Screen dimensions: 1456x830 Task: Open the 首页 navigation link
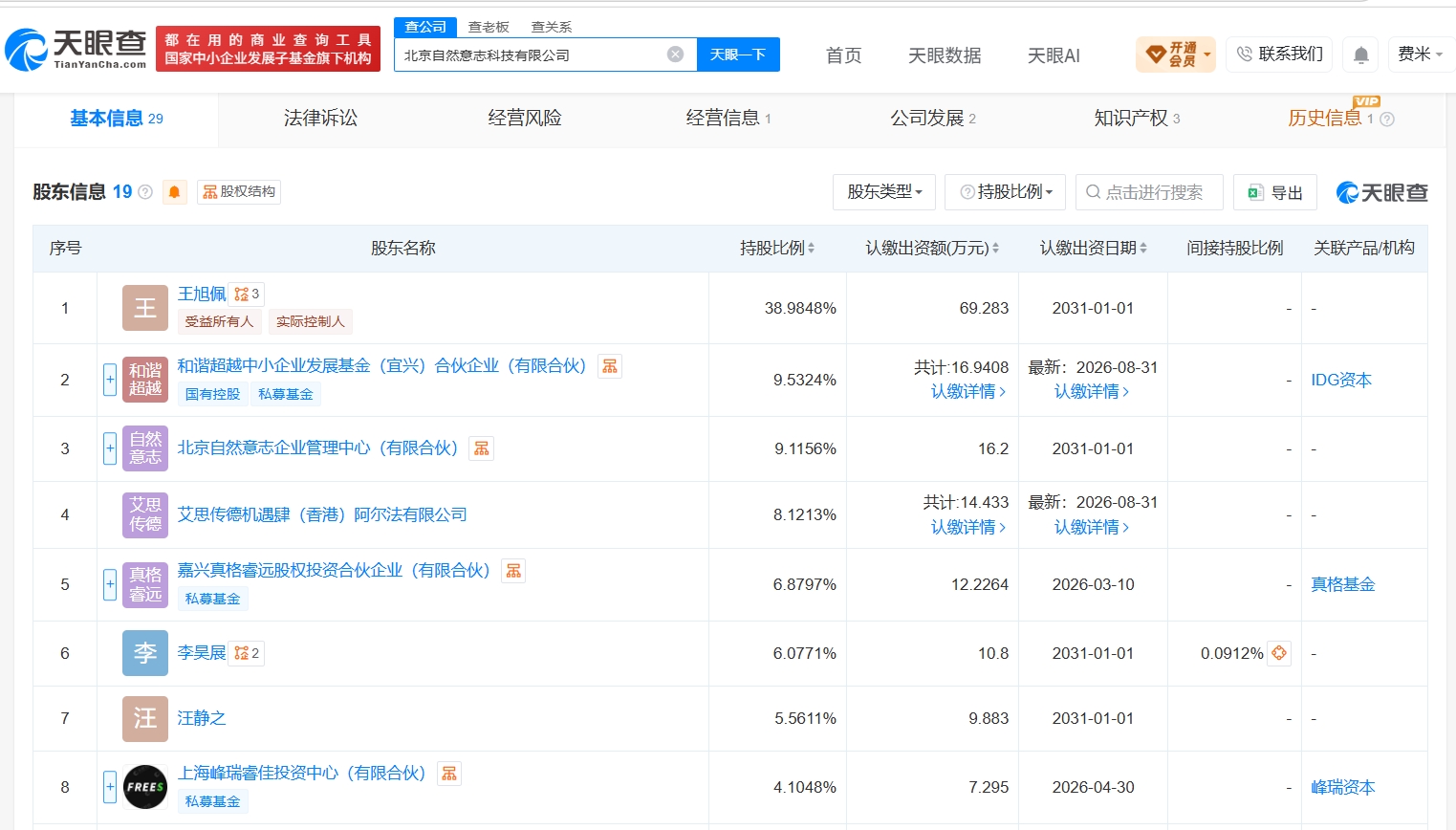pyautogui.click(x=844, y=55)
